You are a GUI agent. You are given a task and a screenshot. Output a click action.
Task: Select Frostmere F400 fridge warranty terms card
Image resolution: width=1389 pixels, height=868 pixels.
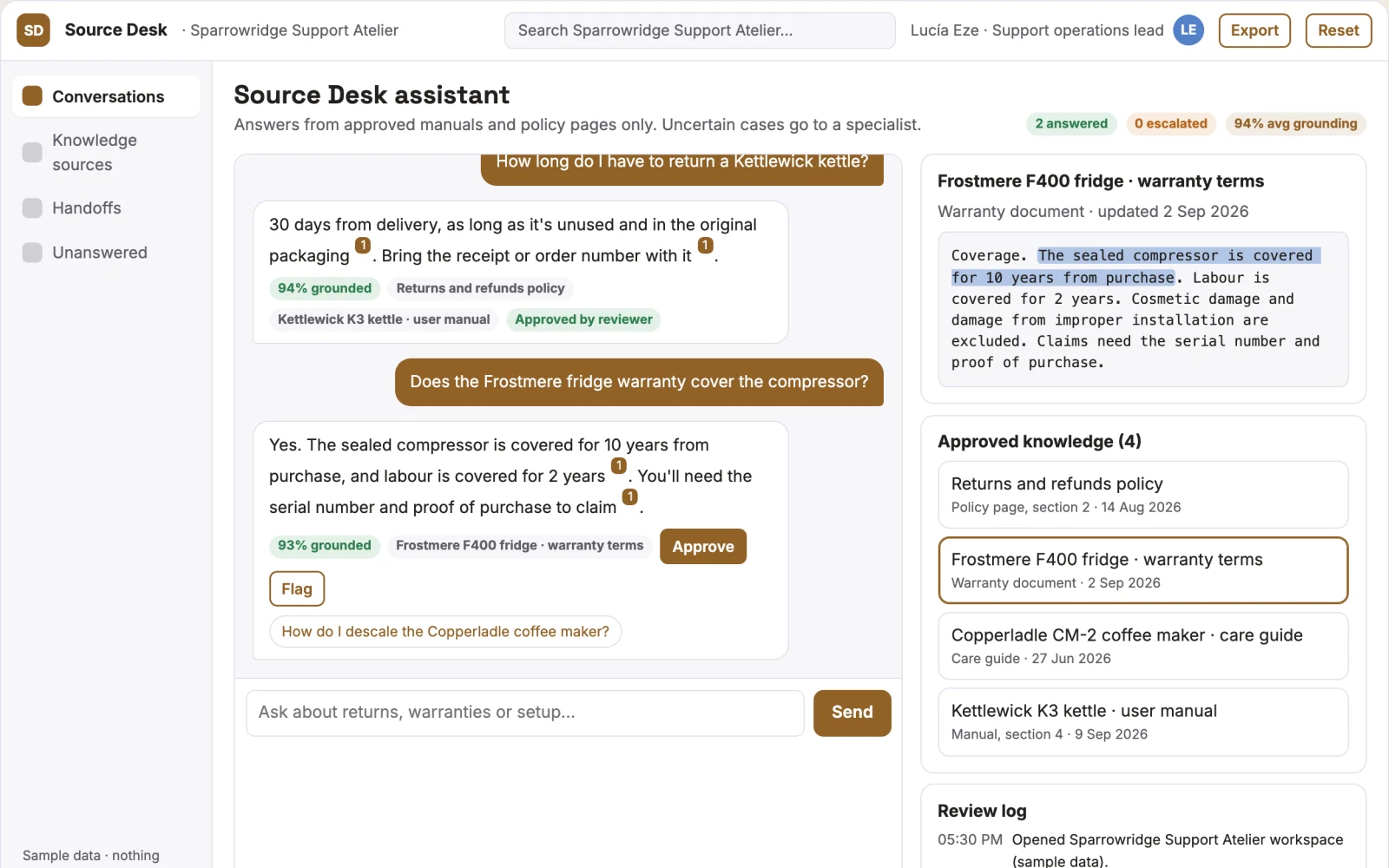point(1143,570)
